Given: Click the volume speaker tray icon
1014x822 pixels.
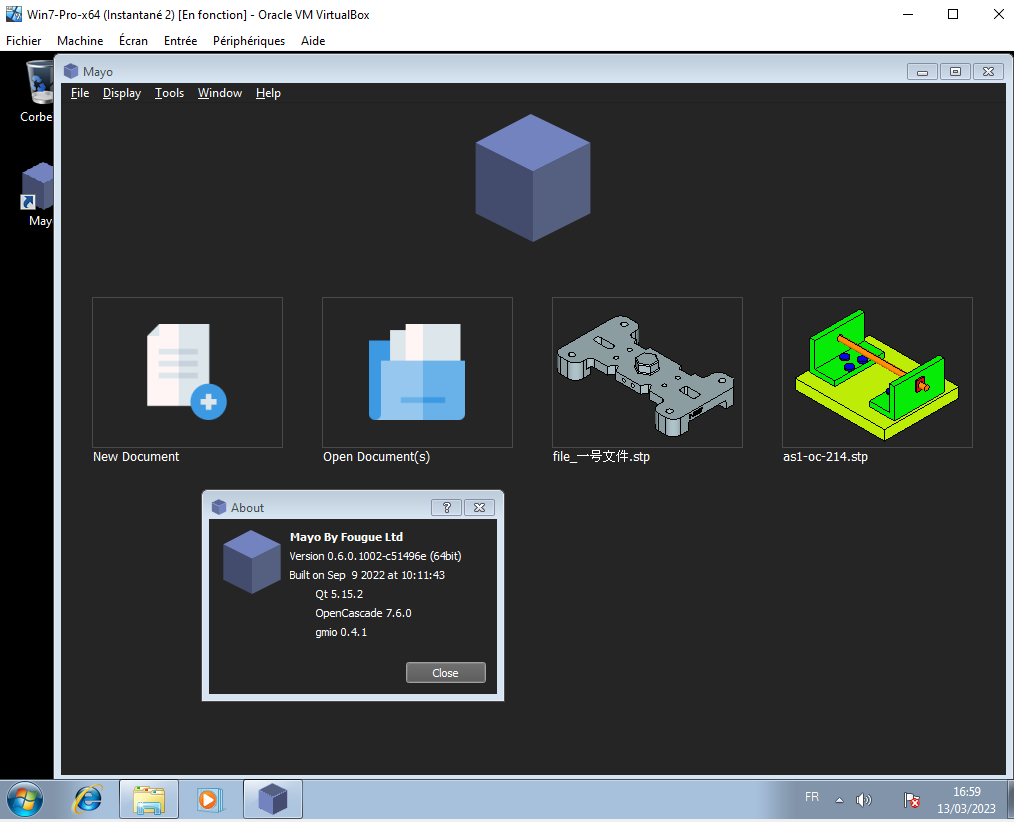Looking at the screenshot, I should (x=863, y=800).
